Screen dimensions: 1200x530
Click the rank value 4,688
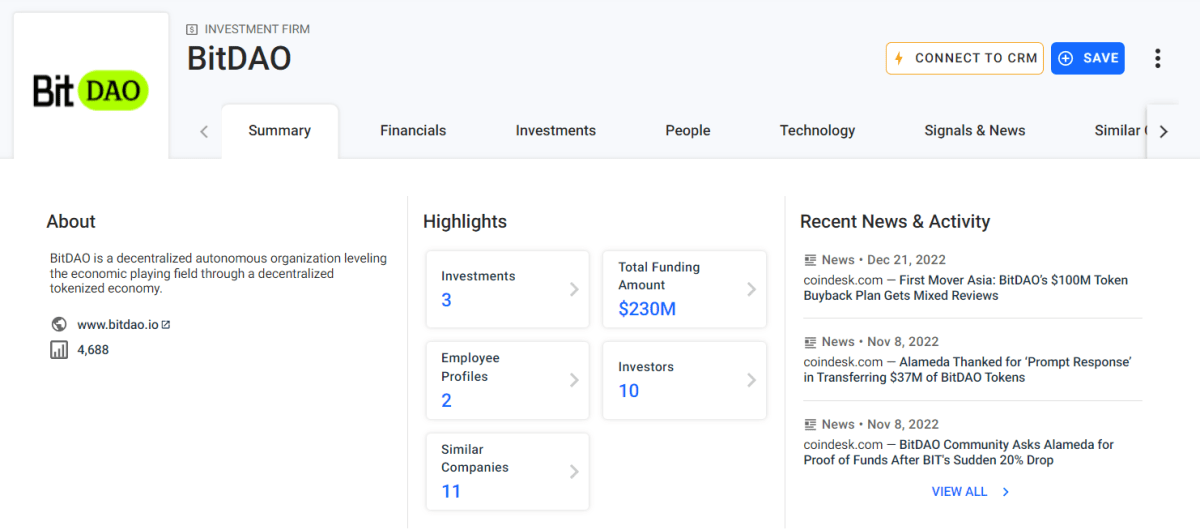(93, 350)
